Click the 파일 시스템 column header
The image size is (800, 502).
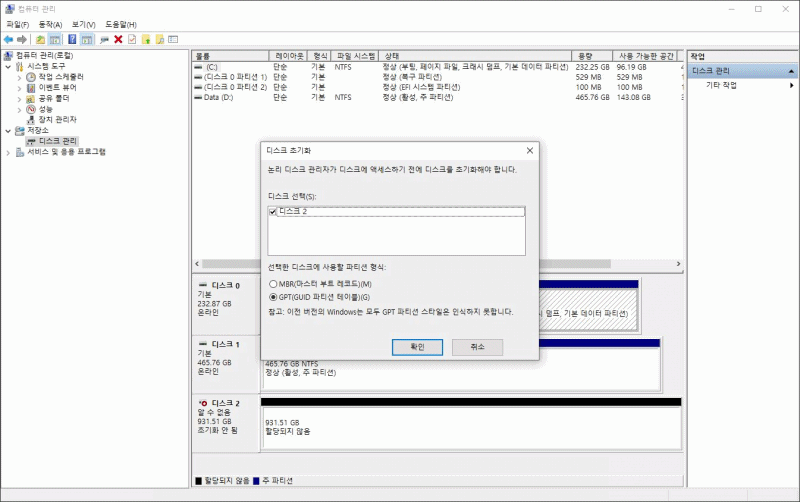tap(355, 56)
